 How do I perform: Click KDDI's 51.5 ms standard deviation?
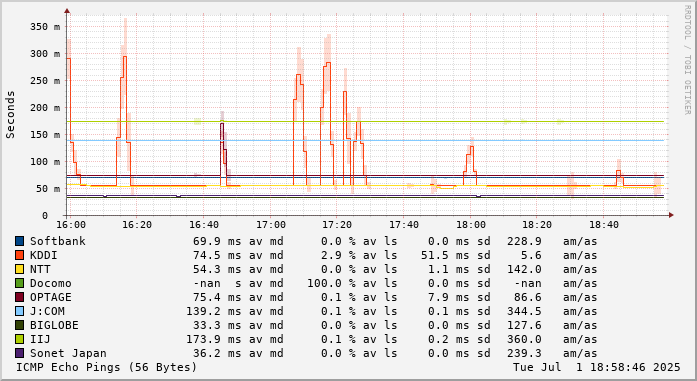tap(445, 255)
